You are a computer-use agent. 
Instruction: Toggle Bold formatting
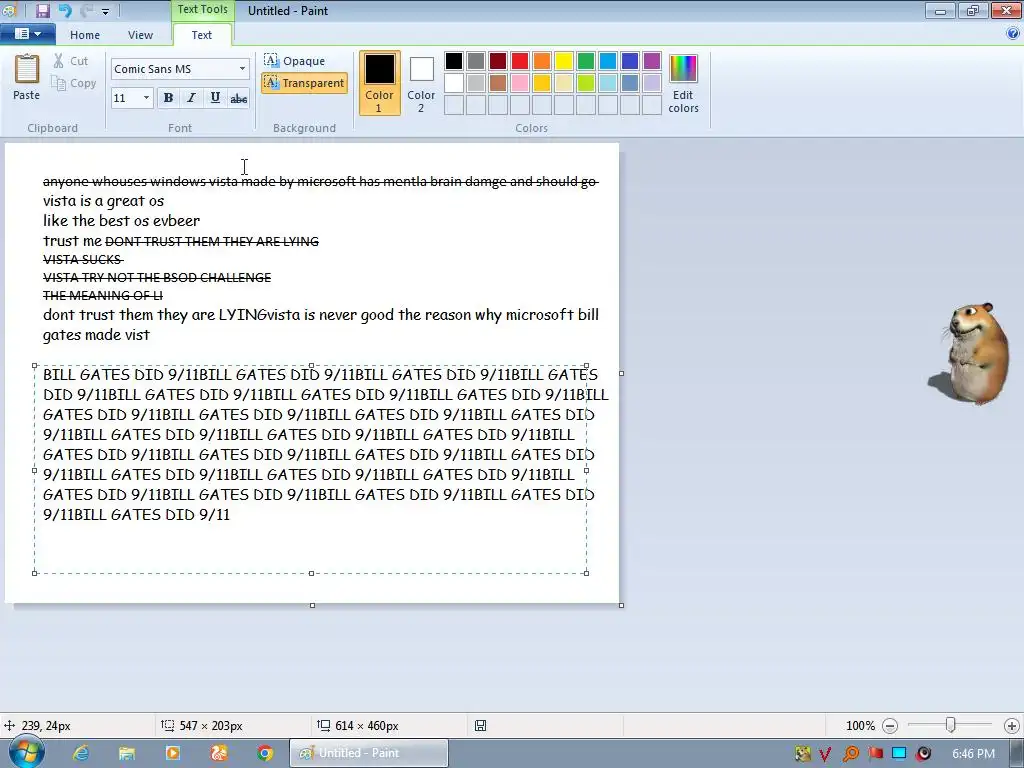[168, 98]
